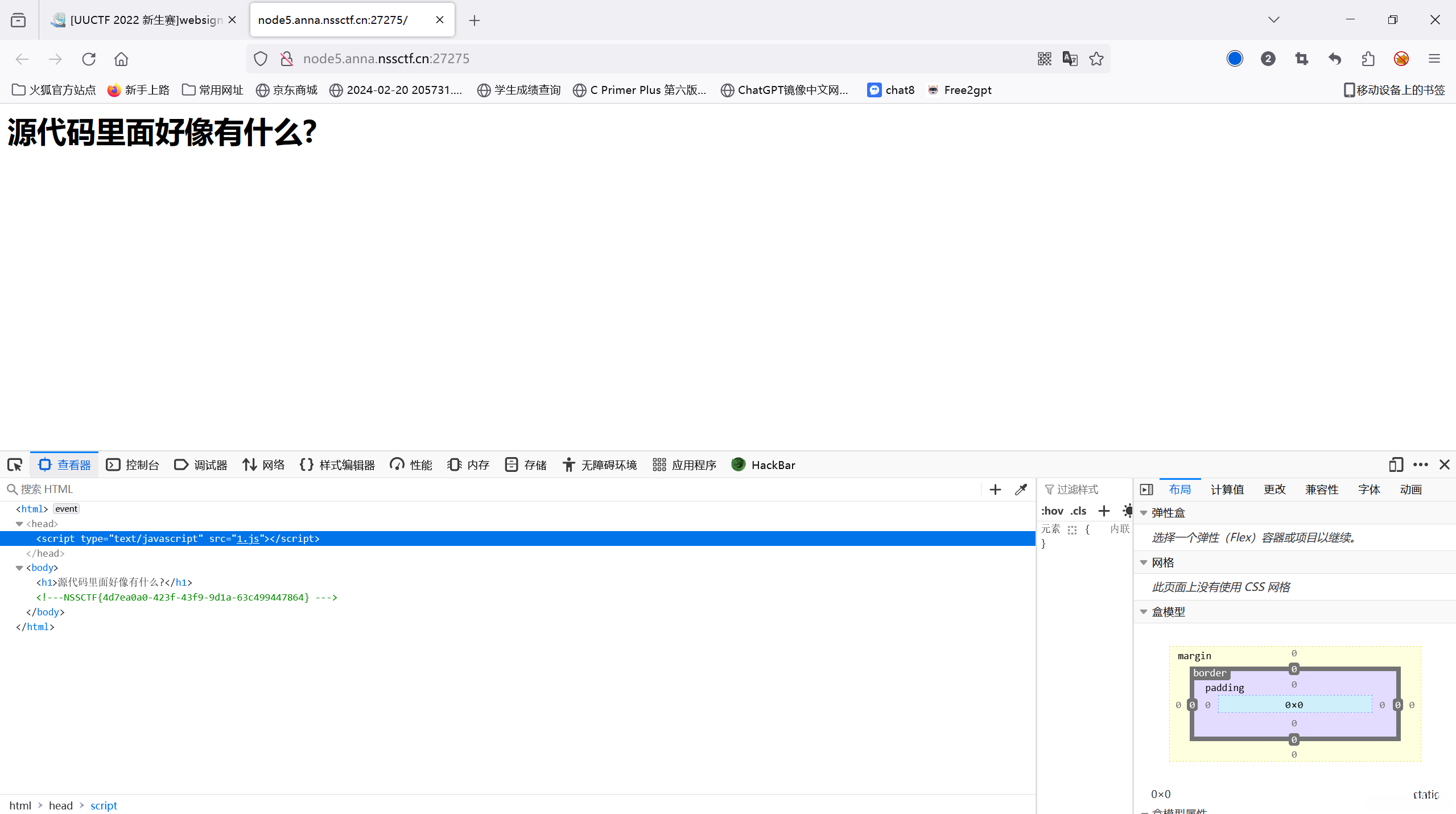Open the QR code generator icon
The image size is (1456, 814).
point(1044,59)
